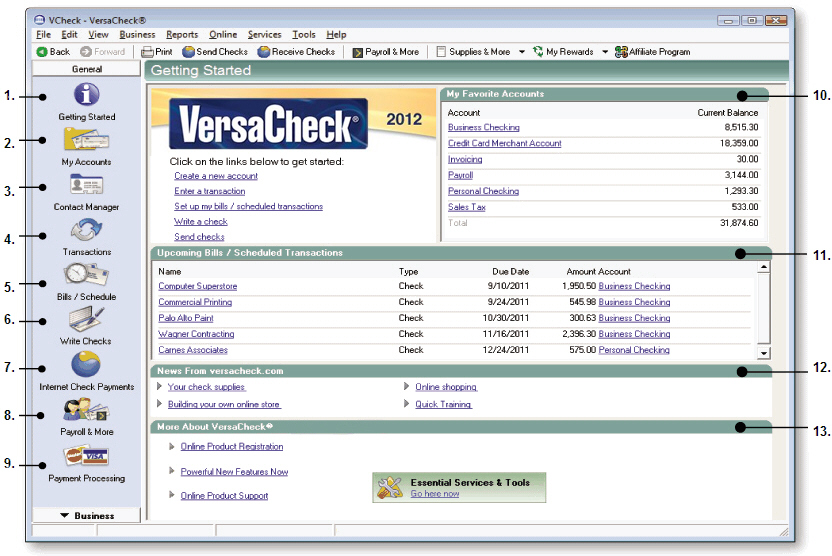Screen dimensions: 832x556
Task: Expand the Supplies & More dropdown arrow
Action: pos(522,51)
